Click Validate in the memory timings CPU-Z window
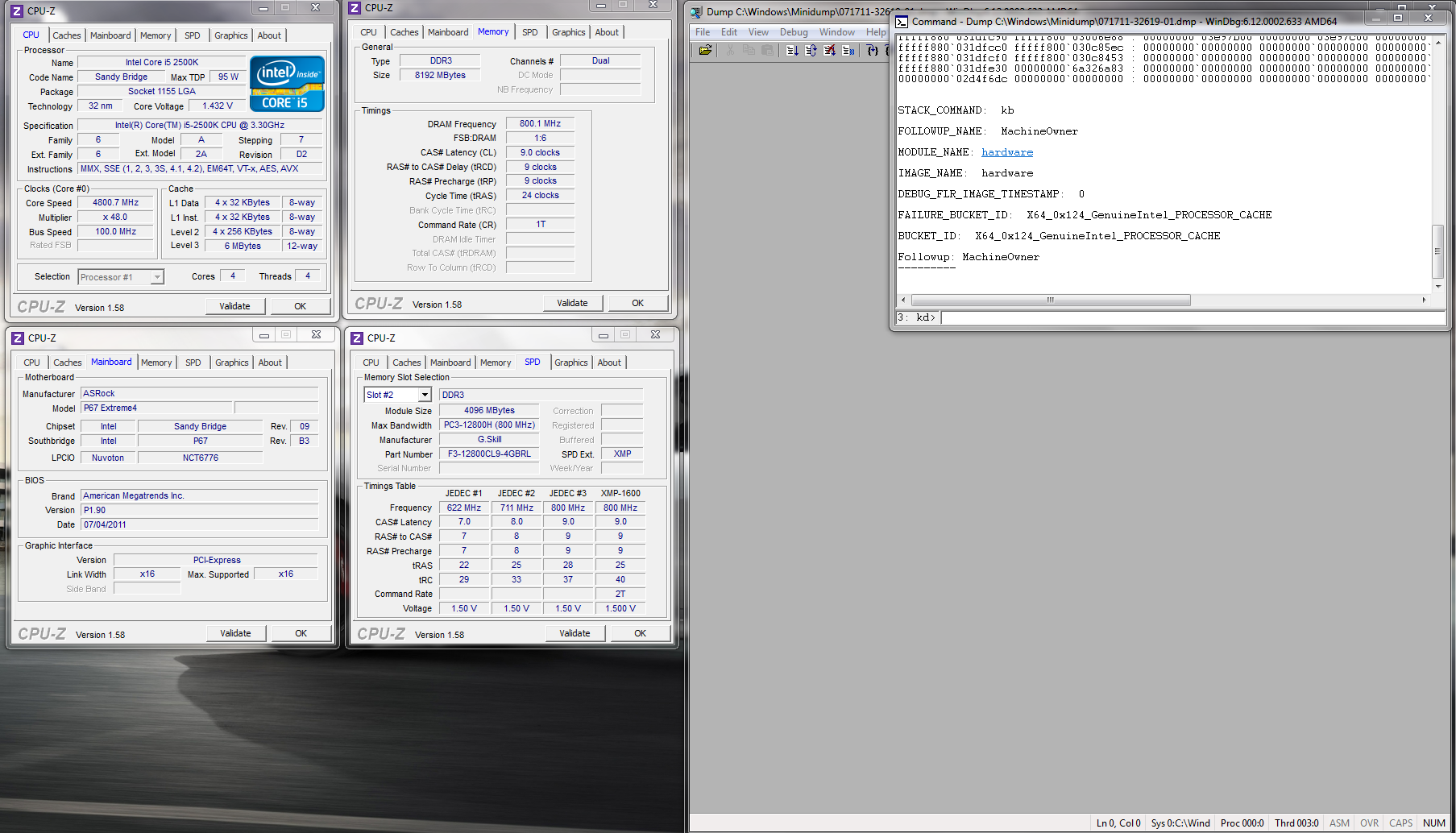The width and height of the screenshot is (1456, 833). [572, 303]
